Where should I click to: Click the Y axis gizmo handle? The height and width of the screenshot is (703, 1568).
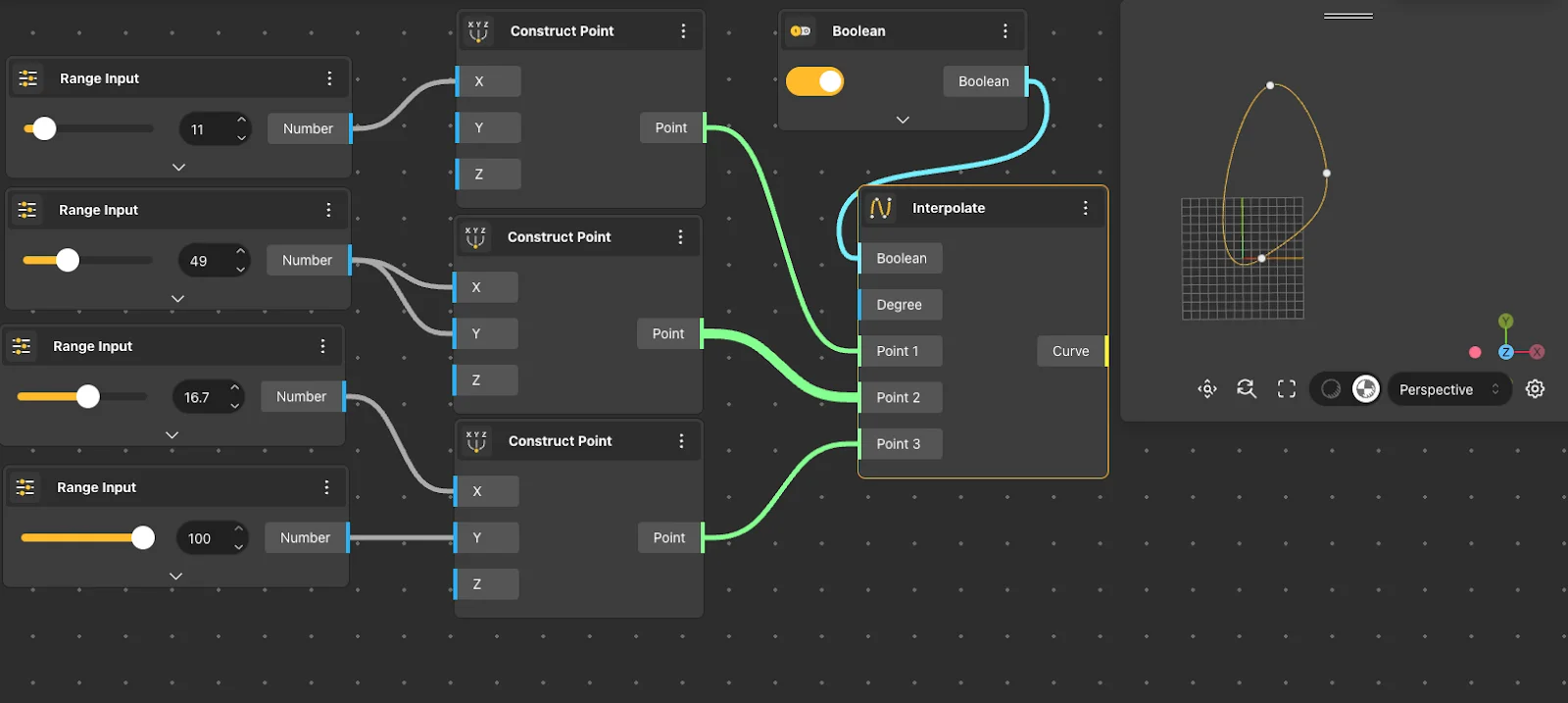pyautogui.click(x=1506, y=322)
